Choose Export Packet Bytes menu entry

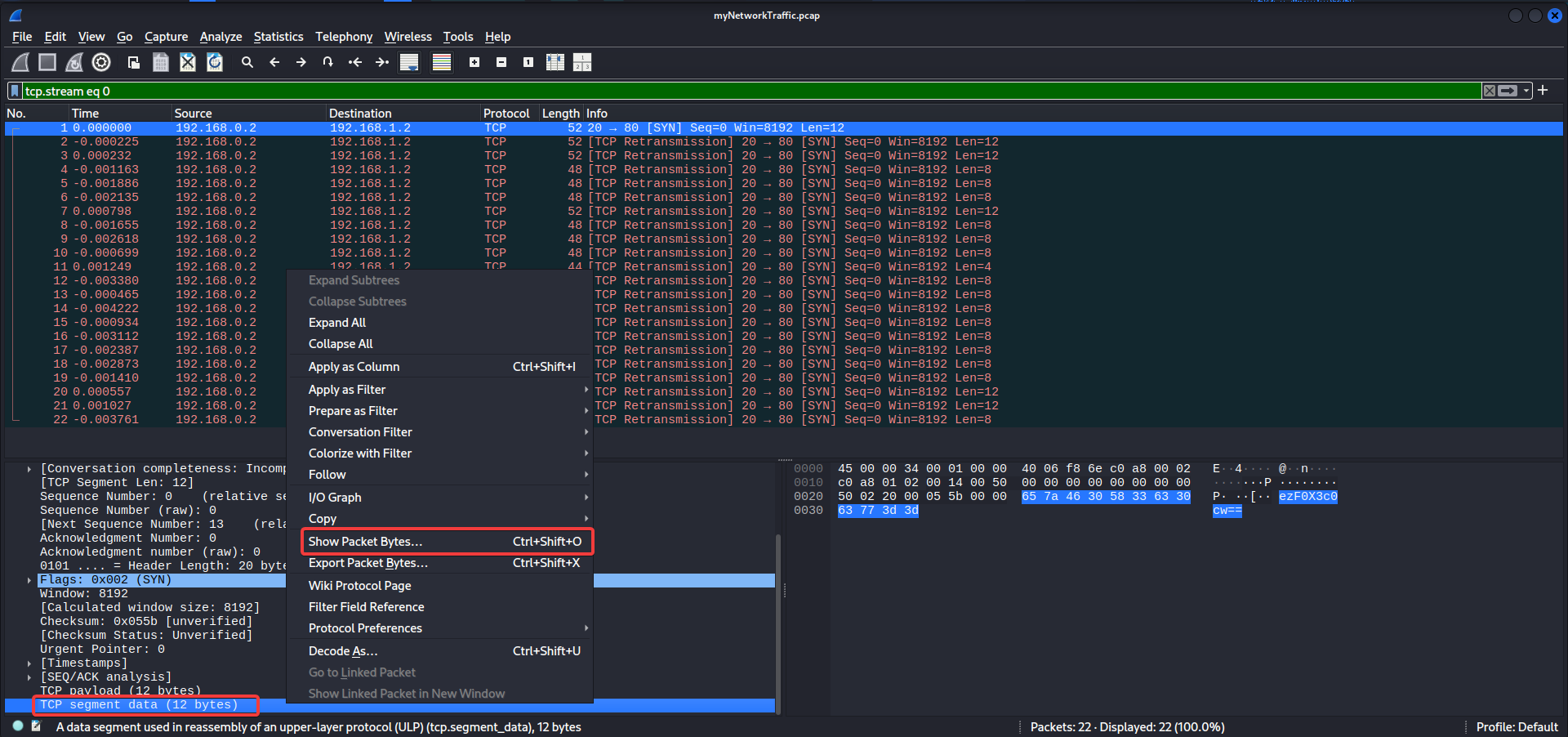(x=439, y=563)
